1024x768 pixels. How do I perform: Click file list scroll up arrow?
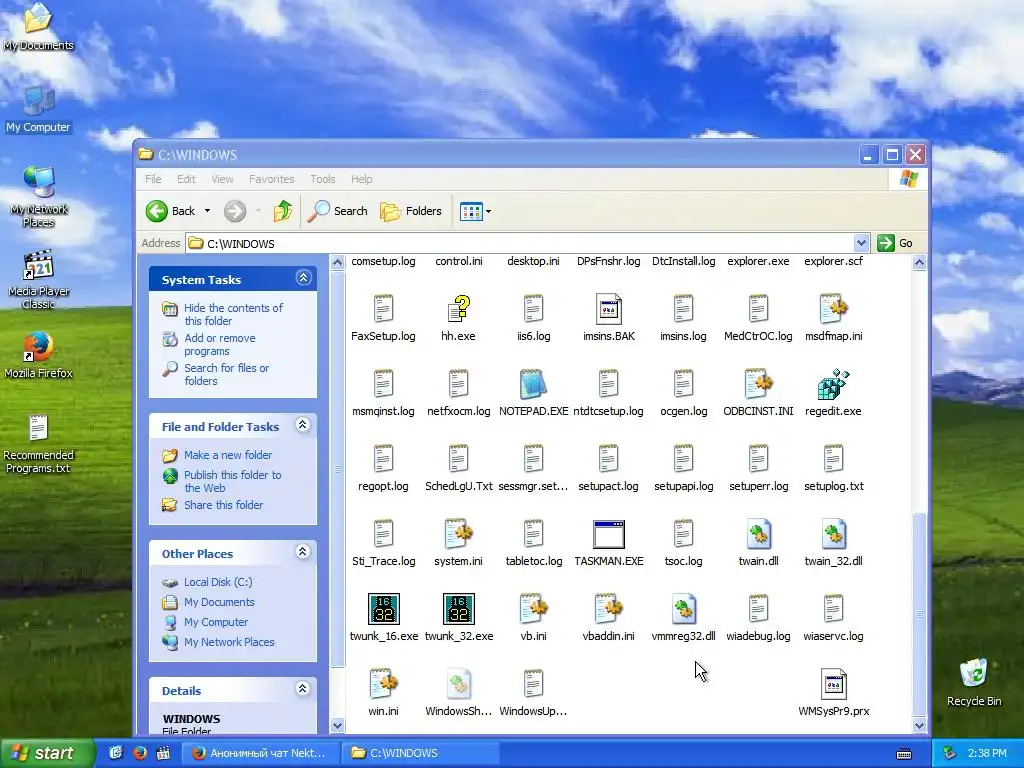[x=919, y=263]
